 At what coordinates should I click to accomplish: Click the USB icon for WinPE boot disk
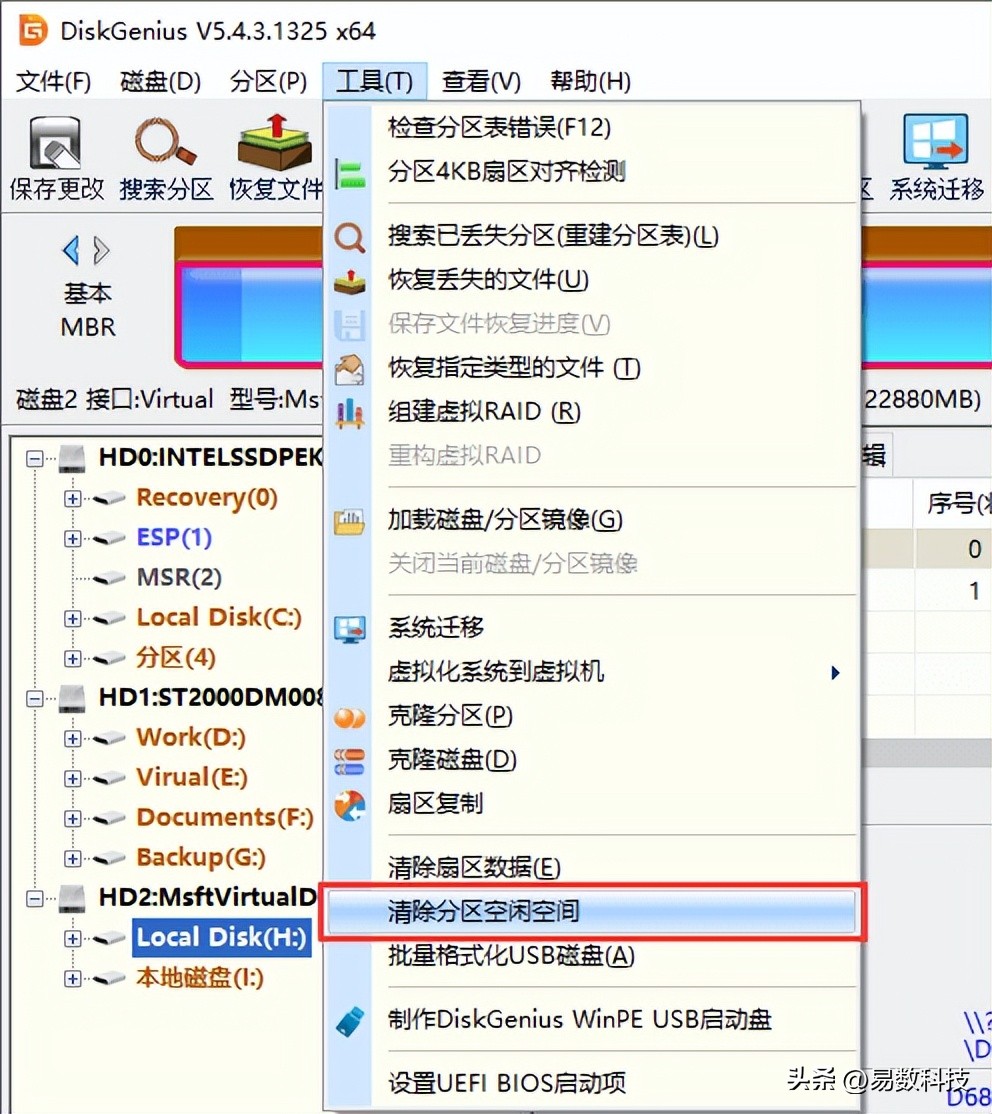click(350, 1022)
